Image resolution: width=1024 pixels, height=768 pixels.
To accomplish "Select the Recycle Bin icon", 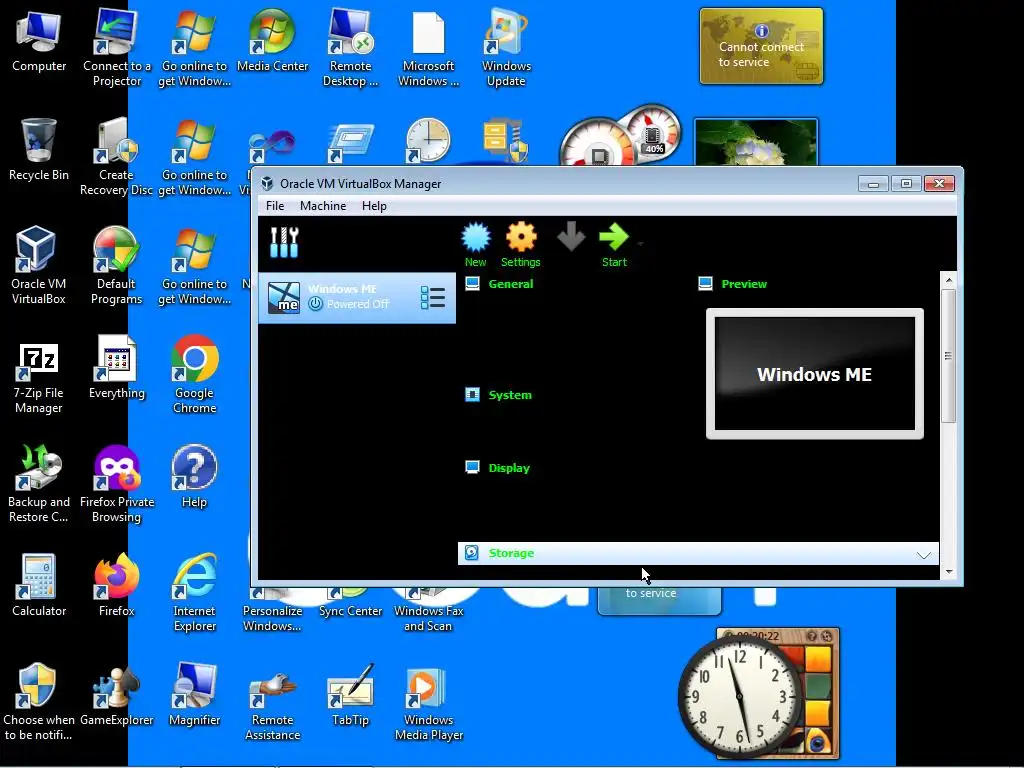I will [x=39, y=150].
